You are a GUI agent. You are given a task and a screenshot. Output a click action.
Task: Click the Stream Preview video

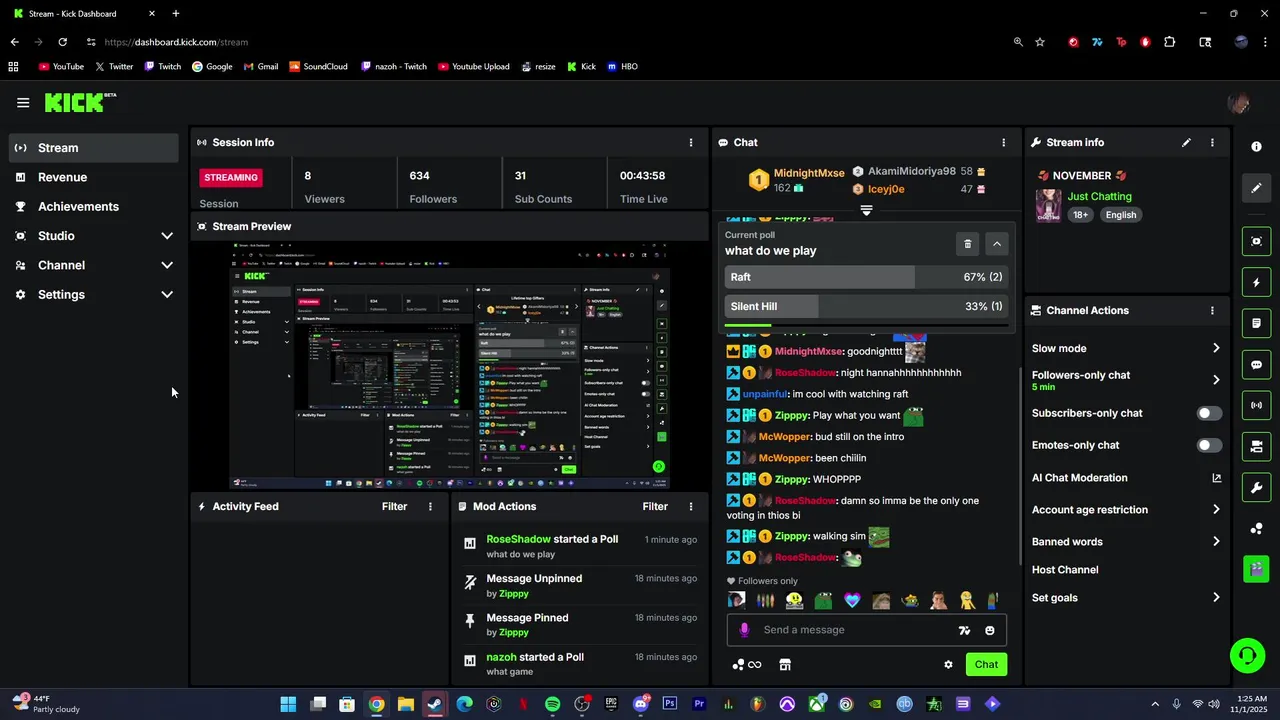[450, 365]
